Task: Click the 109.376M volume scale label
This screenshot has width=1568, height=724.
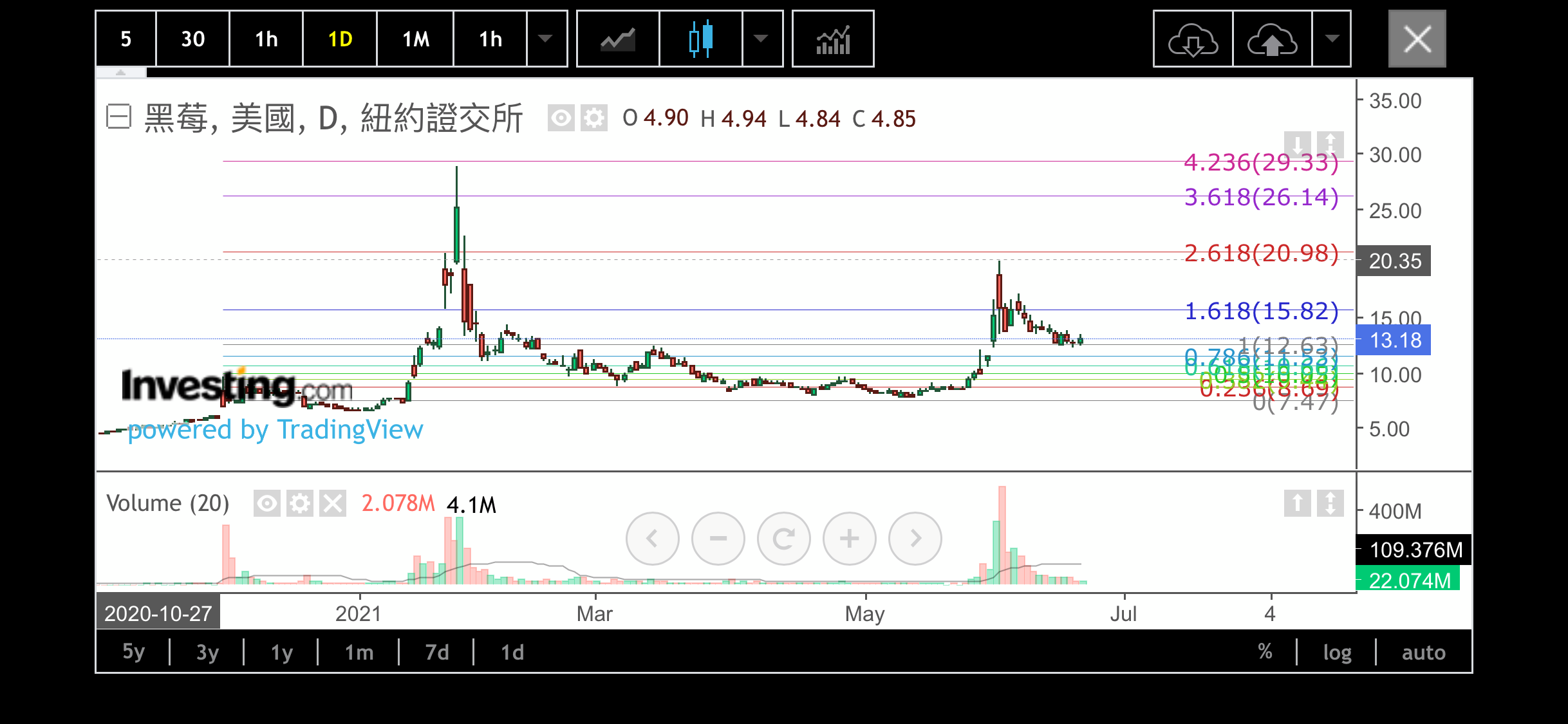Action: click(1414, 550)
